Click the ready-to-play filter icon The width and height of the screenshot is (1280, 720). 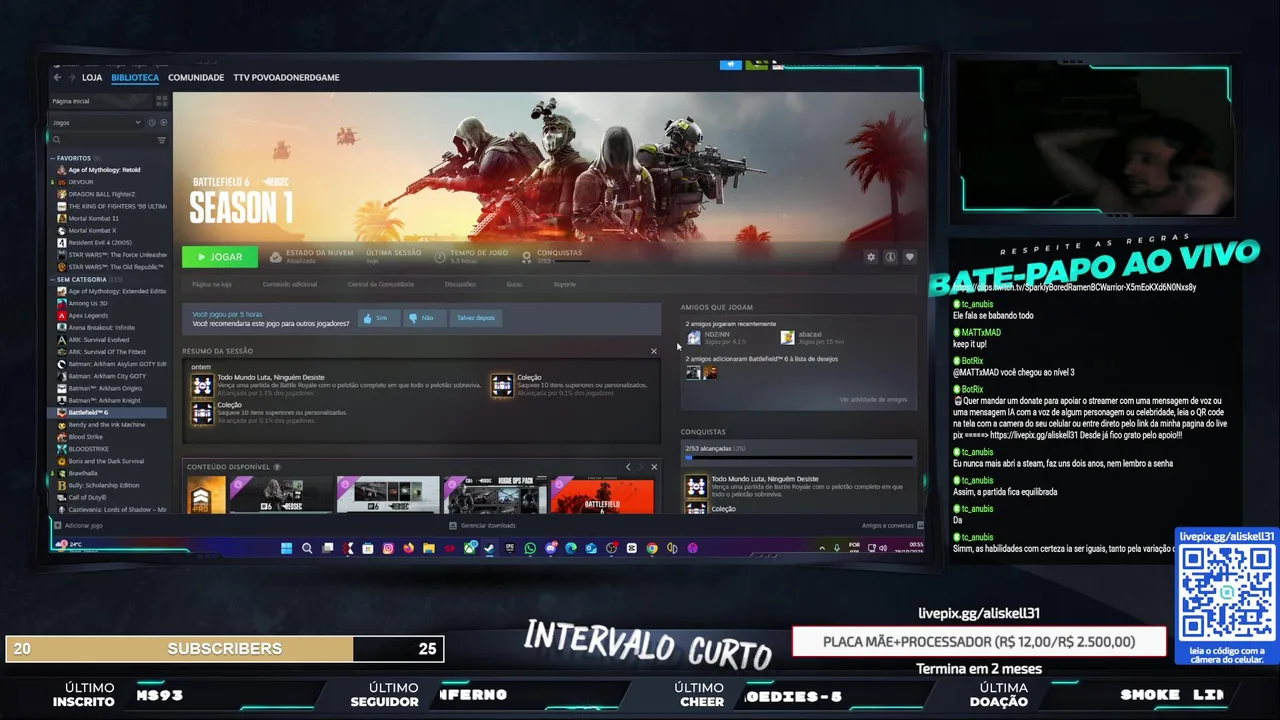(164, 122)
